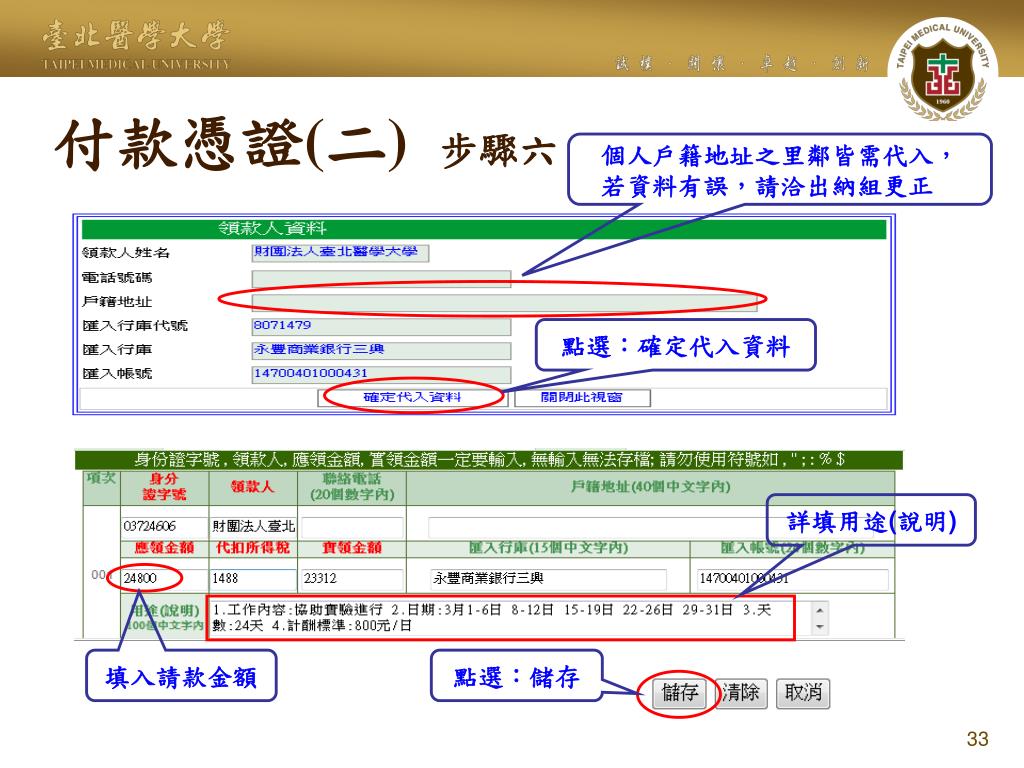Click the 付款憑證(二) slide title

coord(232,145)
